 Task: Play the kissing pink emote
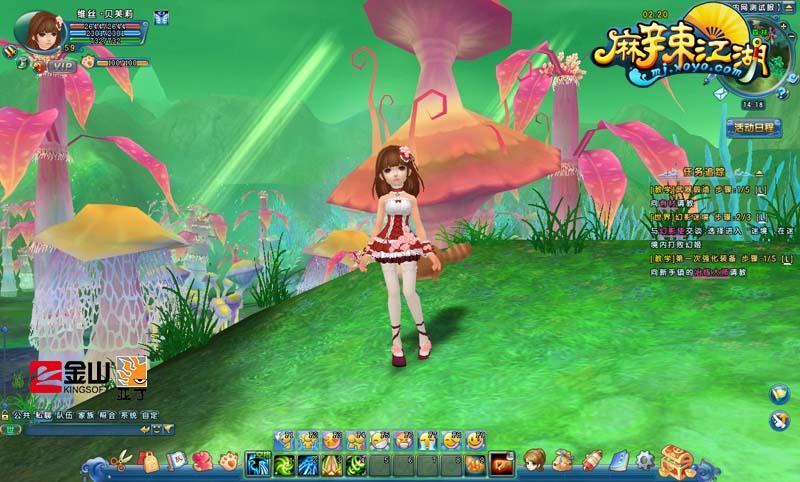tap(331, 440)
